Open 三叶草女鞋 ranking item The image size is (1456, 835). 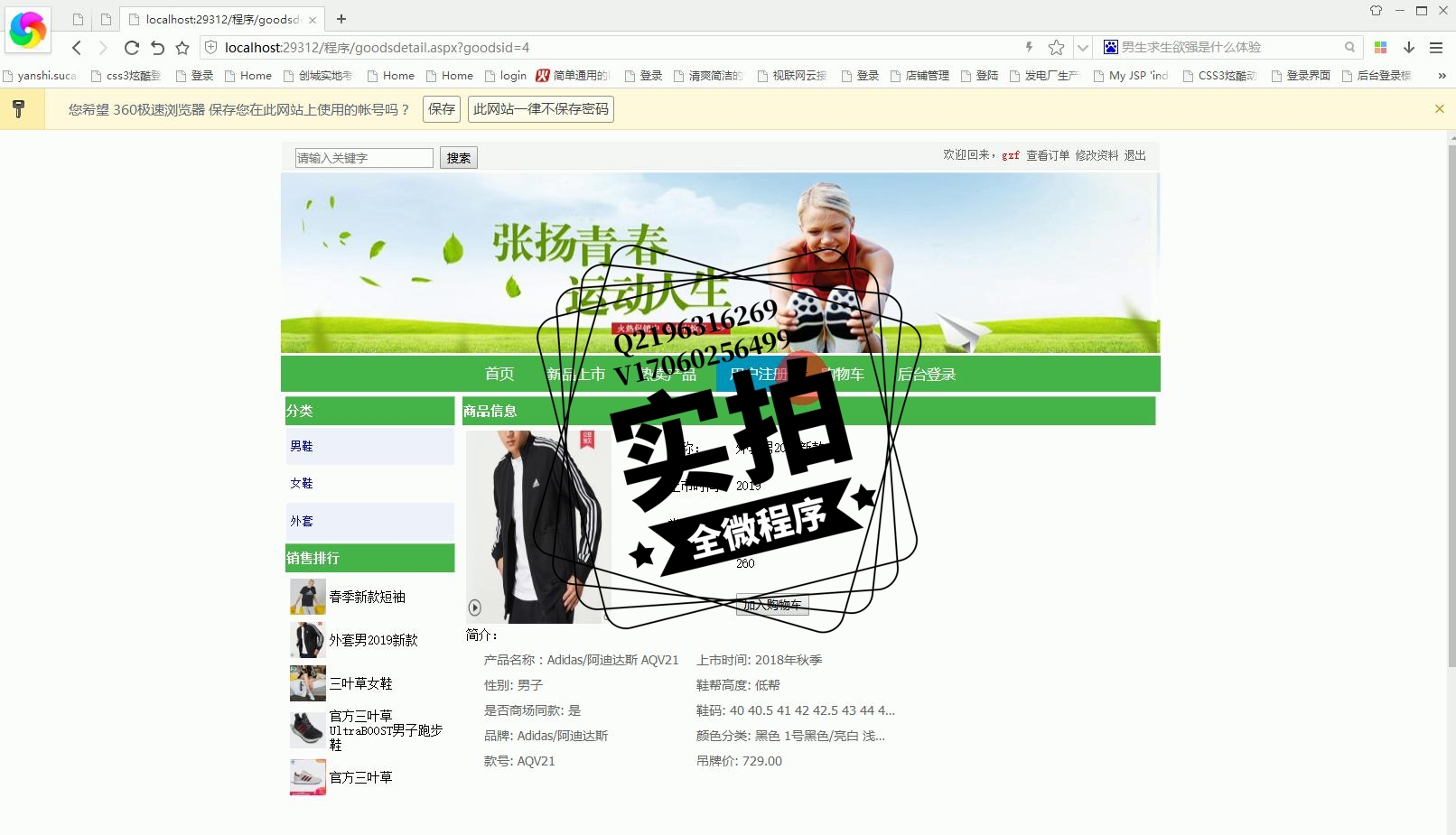[x=361, y=683]
